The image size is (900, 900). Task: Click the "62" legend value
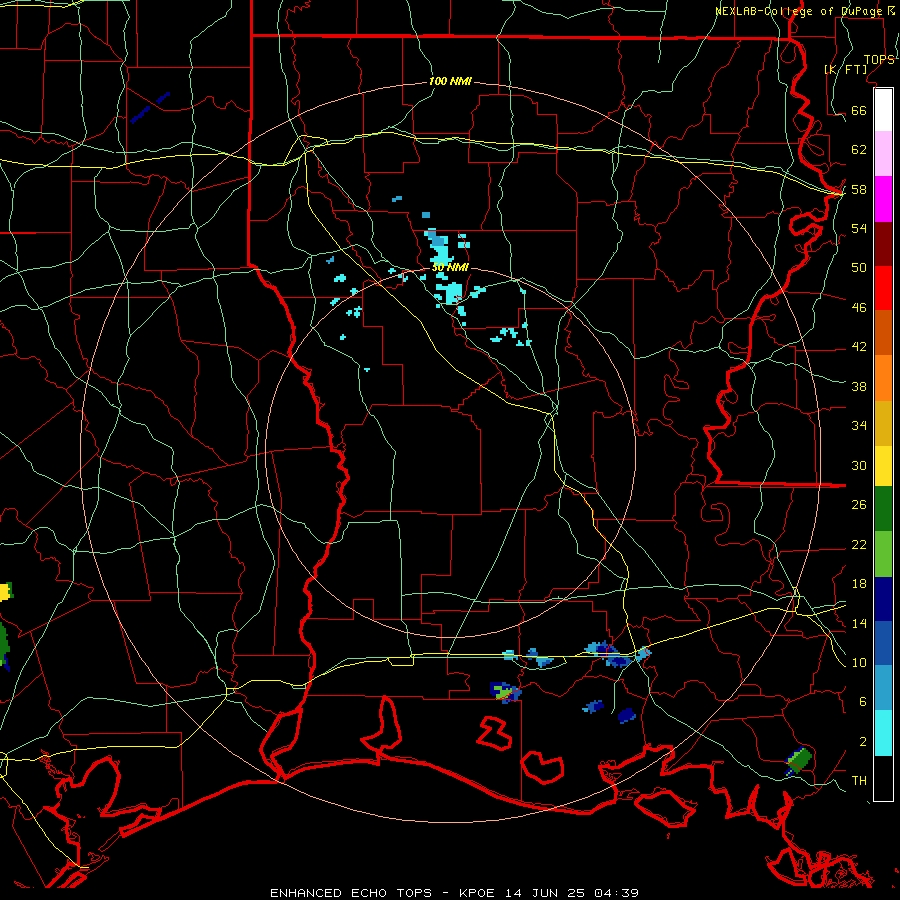click(x=859, y=150)
